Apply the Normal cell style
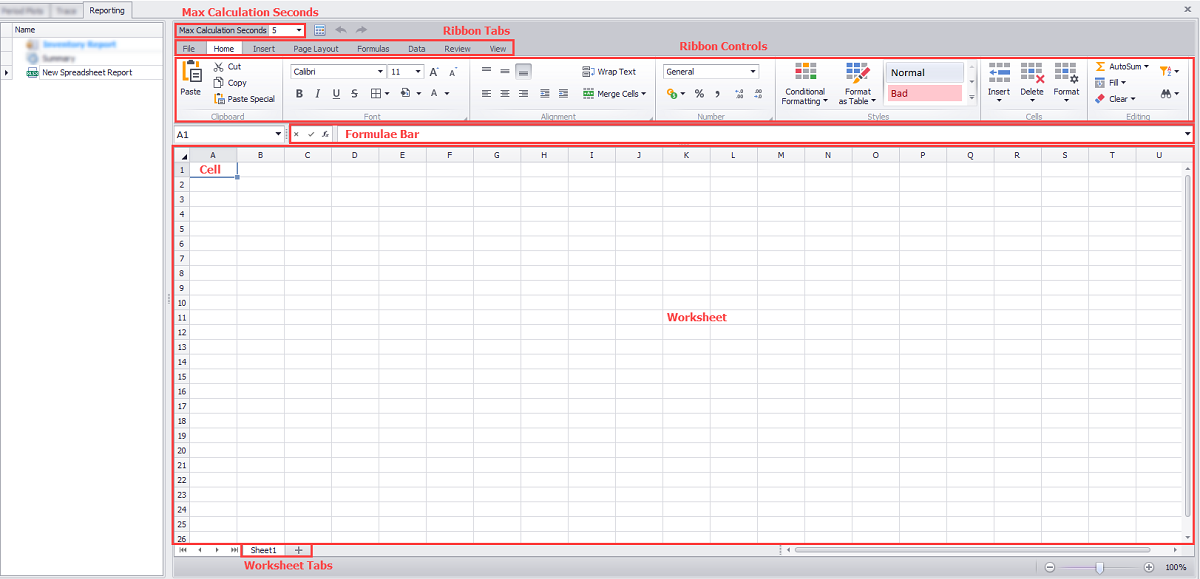Image resolution: width=1200 pixels, height=579 pixels. coord(925,73)
